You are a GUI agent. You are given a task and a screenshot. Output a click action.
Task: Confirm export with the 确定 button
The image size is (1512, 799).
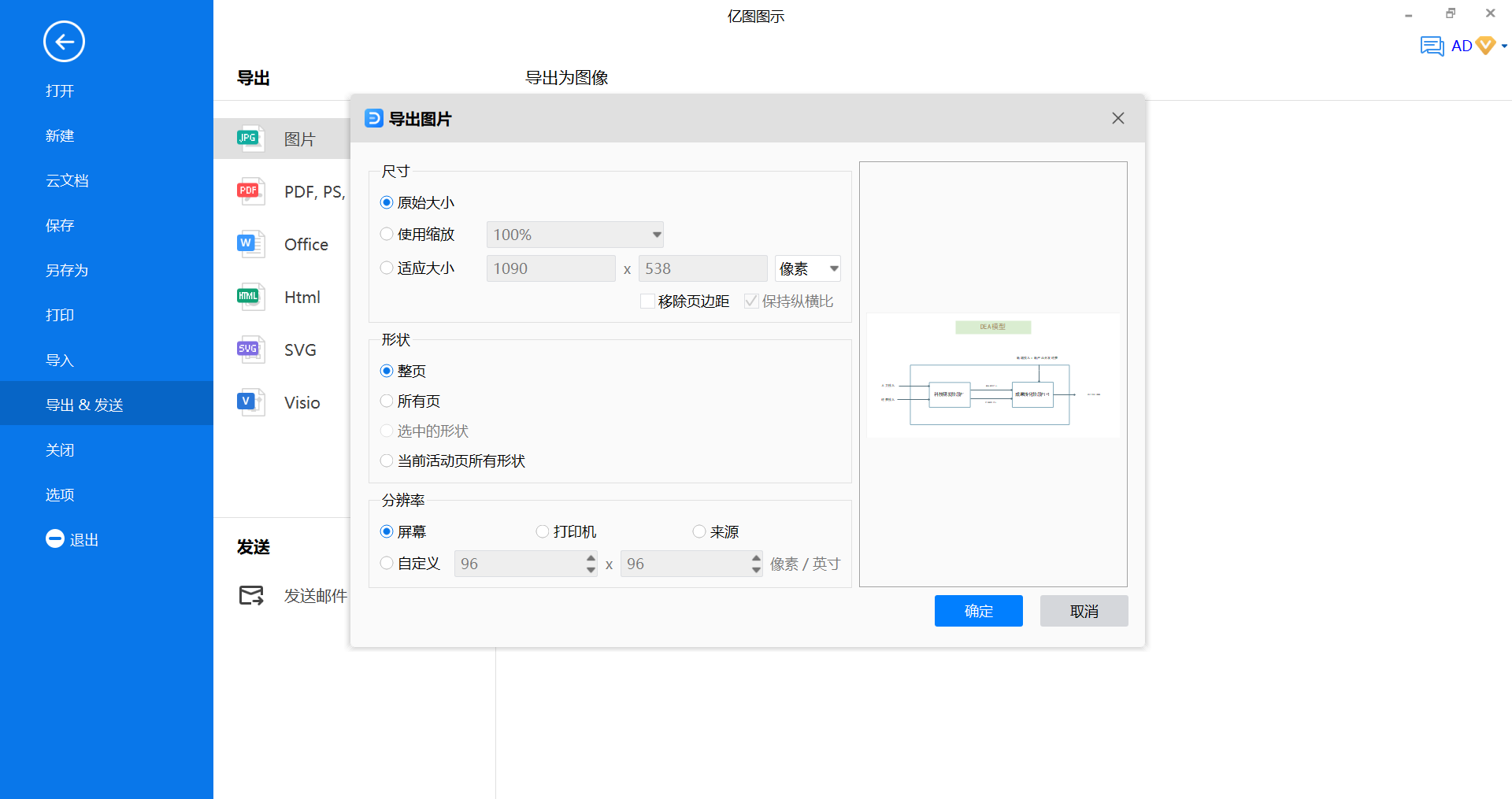click(979, 611)
